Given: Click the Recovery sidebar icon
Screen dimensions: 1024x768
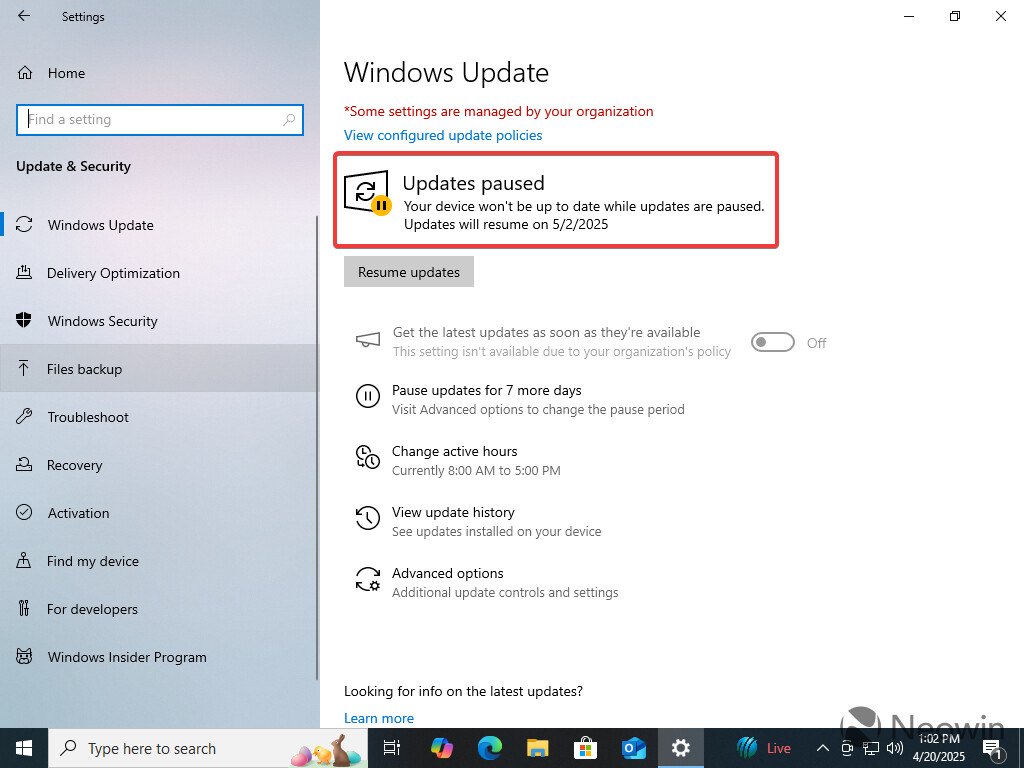Looking at the screenshot, I should click(x=22, y=465).
